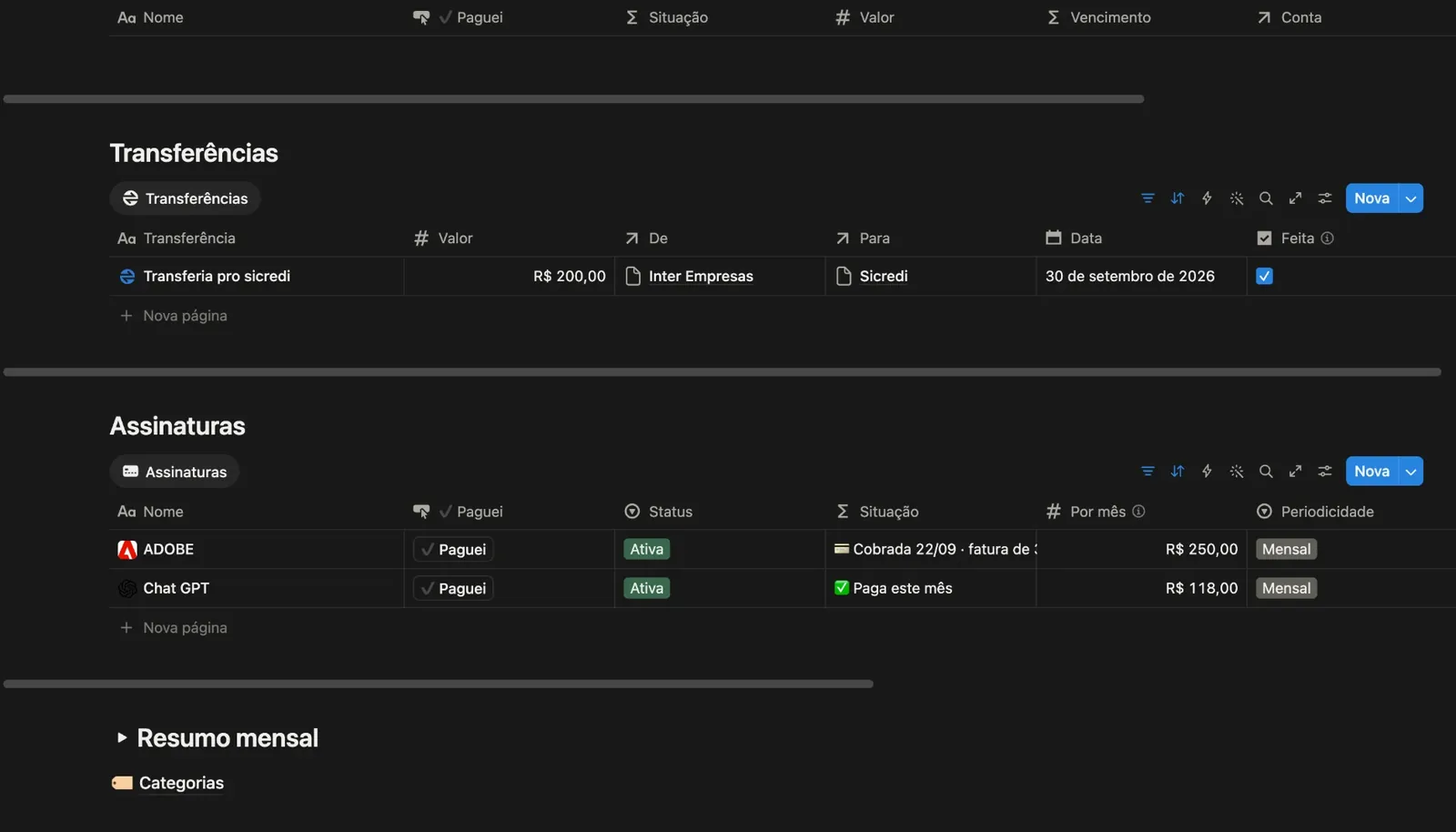Click the page icon beside Inter Empresas
This screenshot has height=832, width=1456.
(x=633, y=277)
